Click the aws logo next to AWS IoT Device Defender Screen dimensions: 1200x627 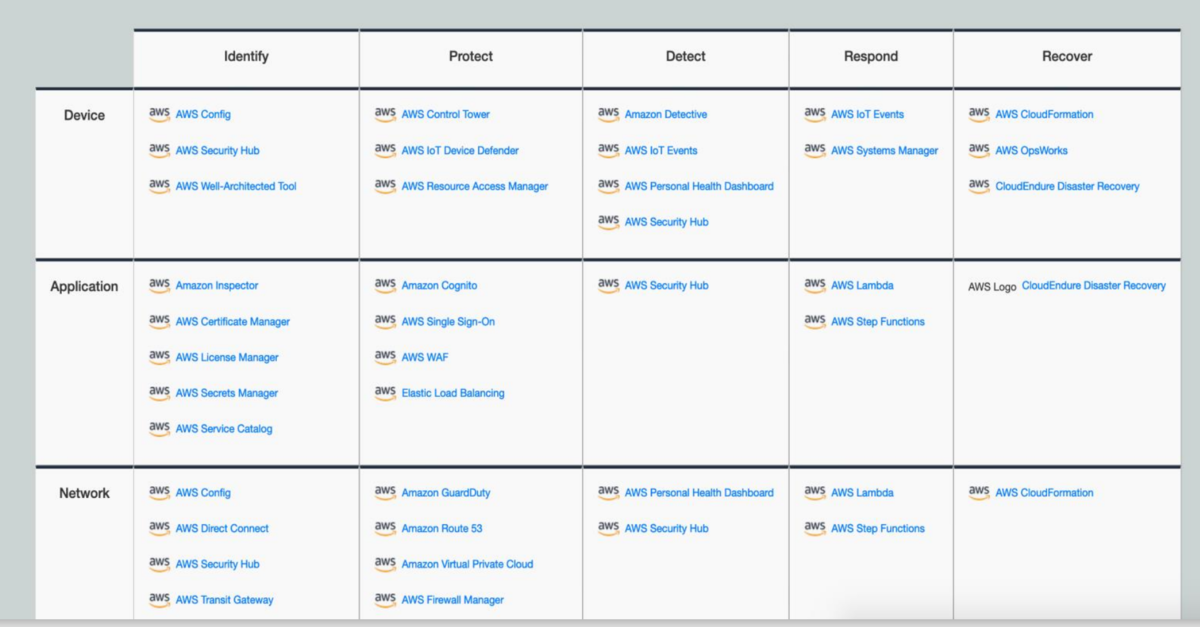coord(385,150)
